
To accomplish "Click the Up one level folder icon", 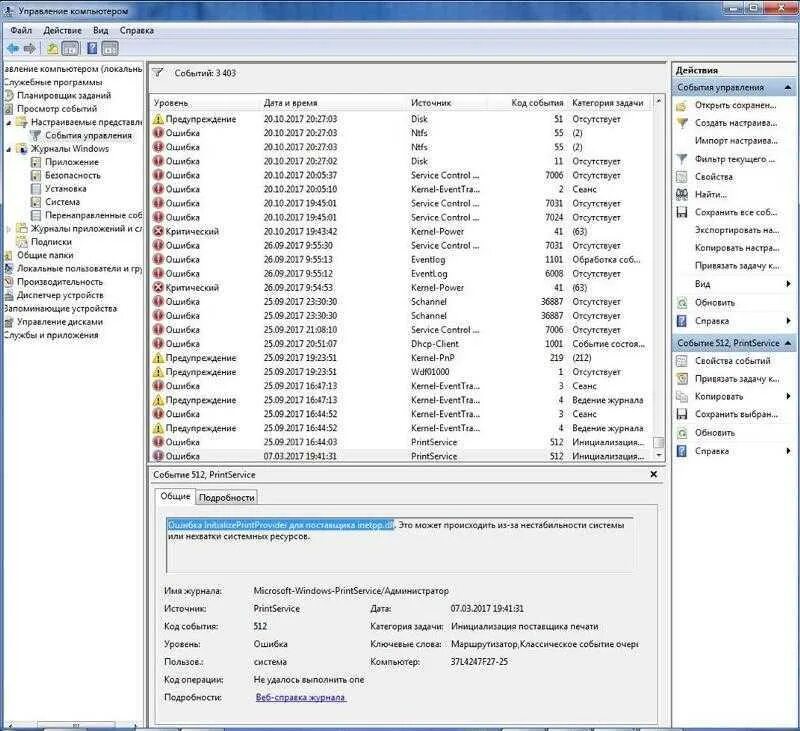I will click(52, 48).
